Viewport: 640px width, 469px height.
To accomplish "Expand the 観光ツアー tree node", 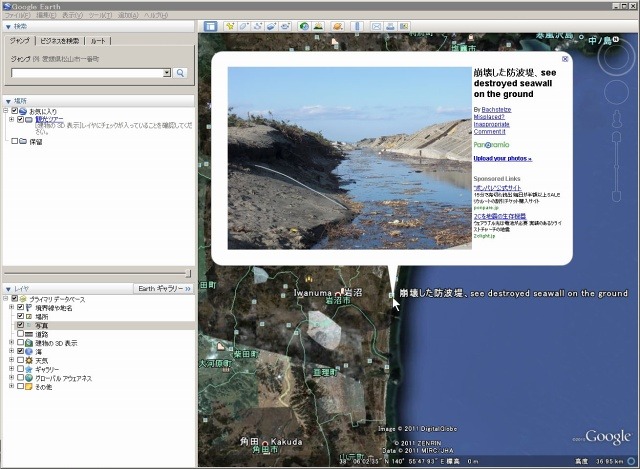I will (12, 119).
